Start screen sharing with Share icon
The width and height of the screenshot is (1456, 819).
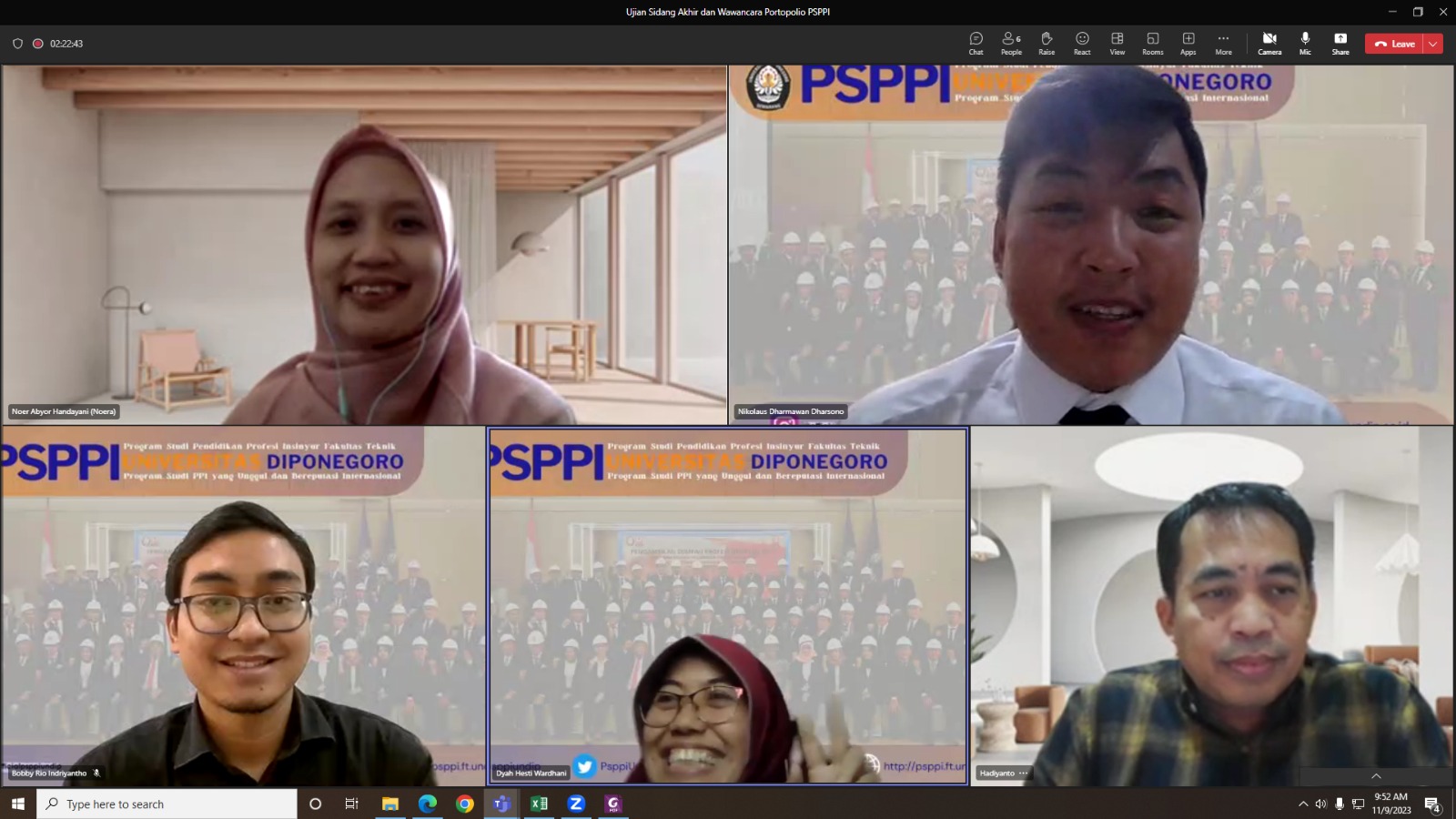tap(1340, 43)
